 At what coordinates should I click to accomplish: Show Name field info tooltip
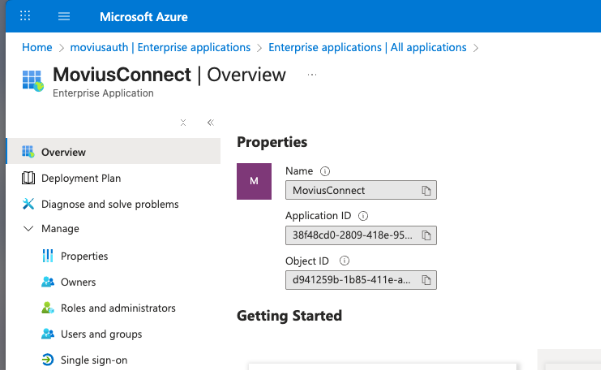[325, 171]
